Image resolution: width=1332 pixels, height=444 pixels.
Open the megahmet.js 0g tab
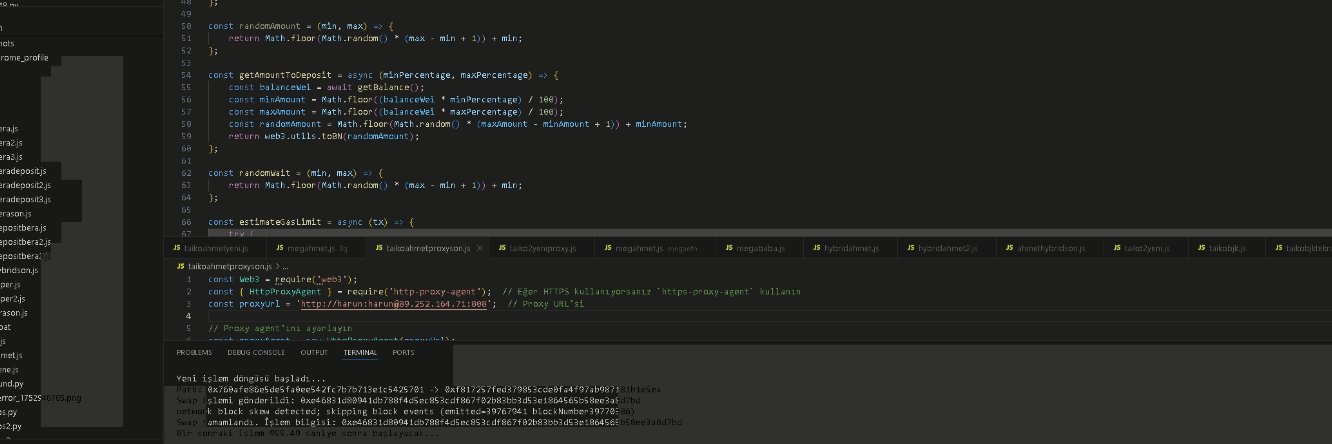click(317, 248)
